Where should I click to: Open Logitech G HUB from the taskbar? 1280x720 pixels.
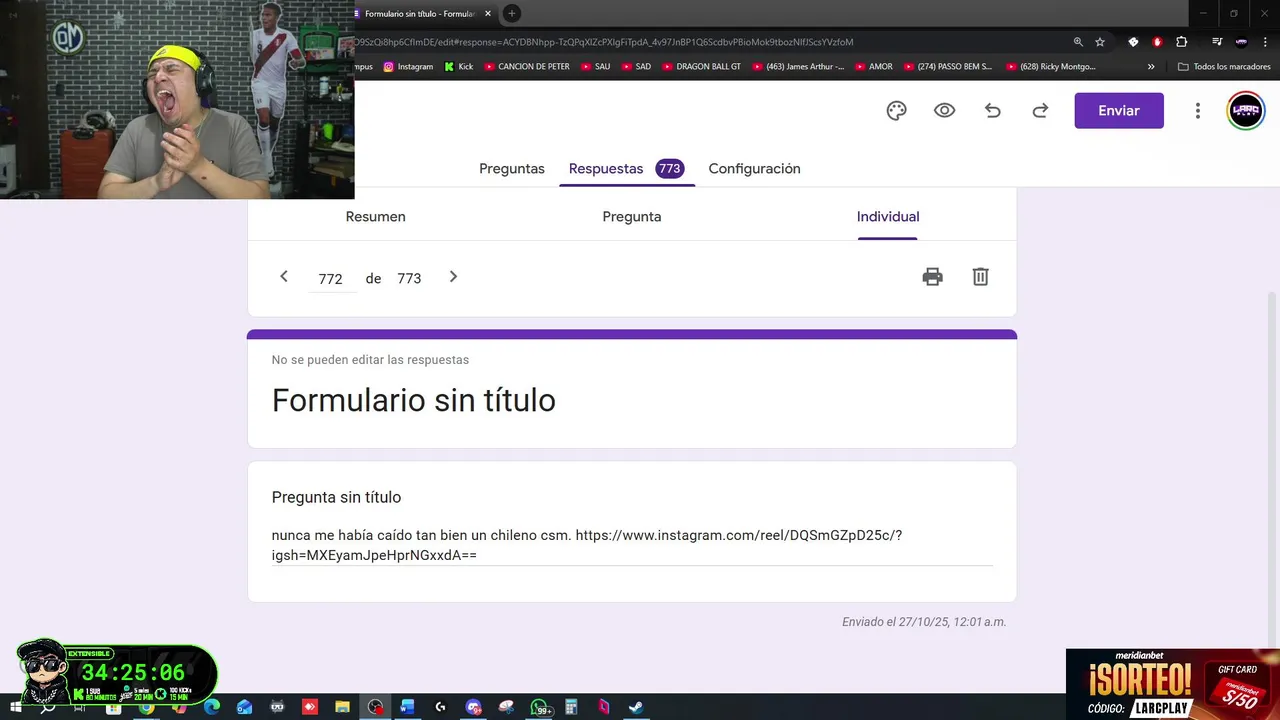point(440,707)
